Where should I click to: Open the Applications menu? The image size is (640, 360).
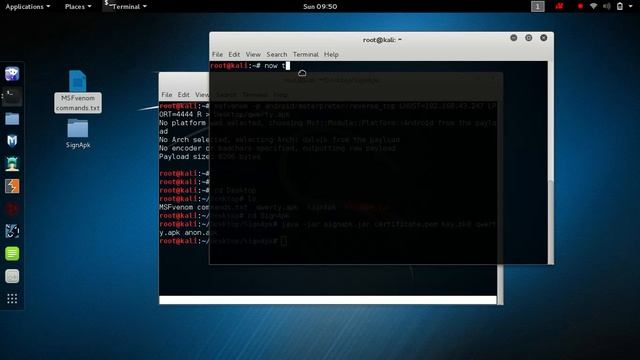click(27, 7)
